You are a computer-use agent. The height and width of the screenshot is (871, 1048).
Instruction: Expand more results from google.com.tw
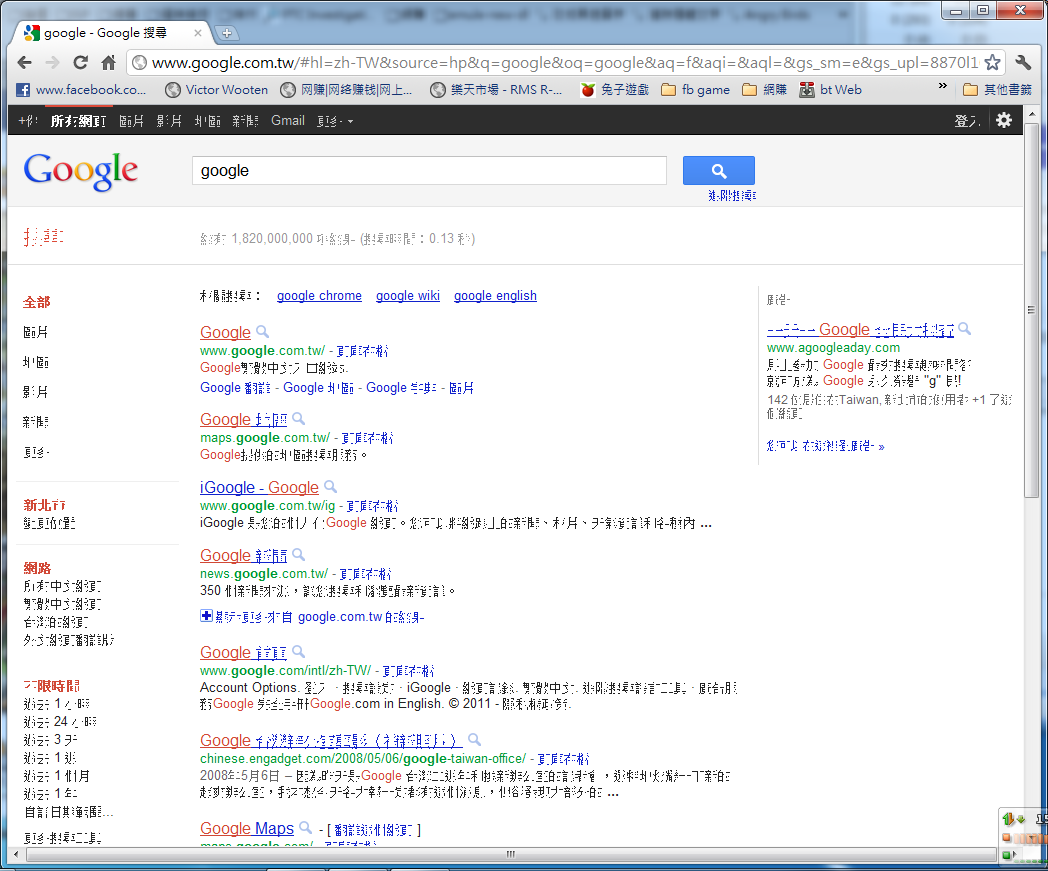[207, 617]
